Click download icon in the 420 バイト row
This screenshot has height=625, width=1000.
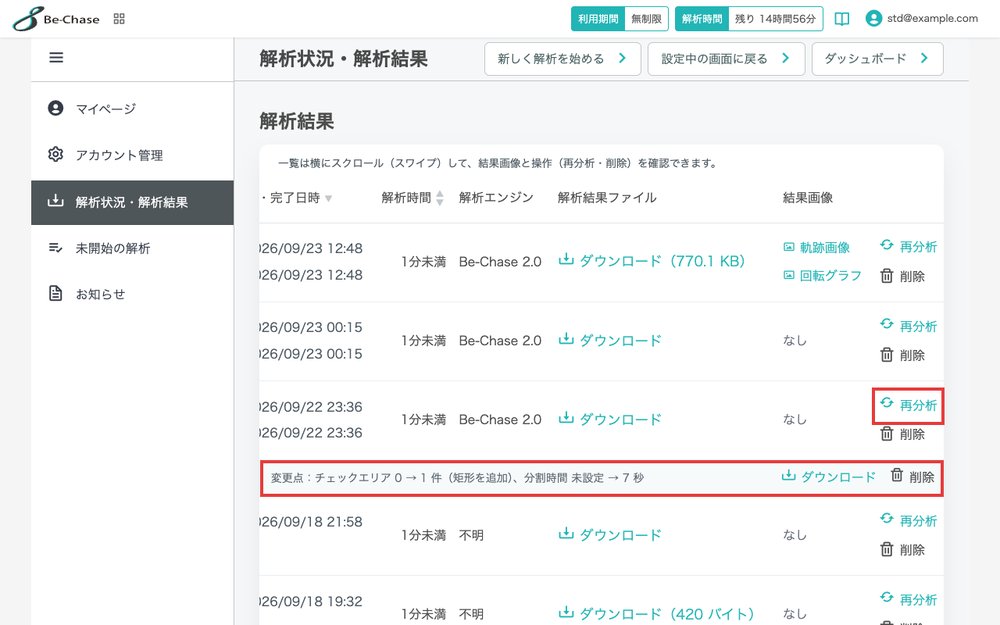pyautogui.click(x=566, y=612)
